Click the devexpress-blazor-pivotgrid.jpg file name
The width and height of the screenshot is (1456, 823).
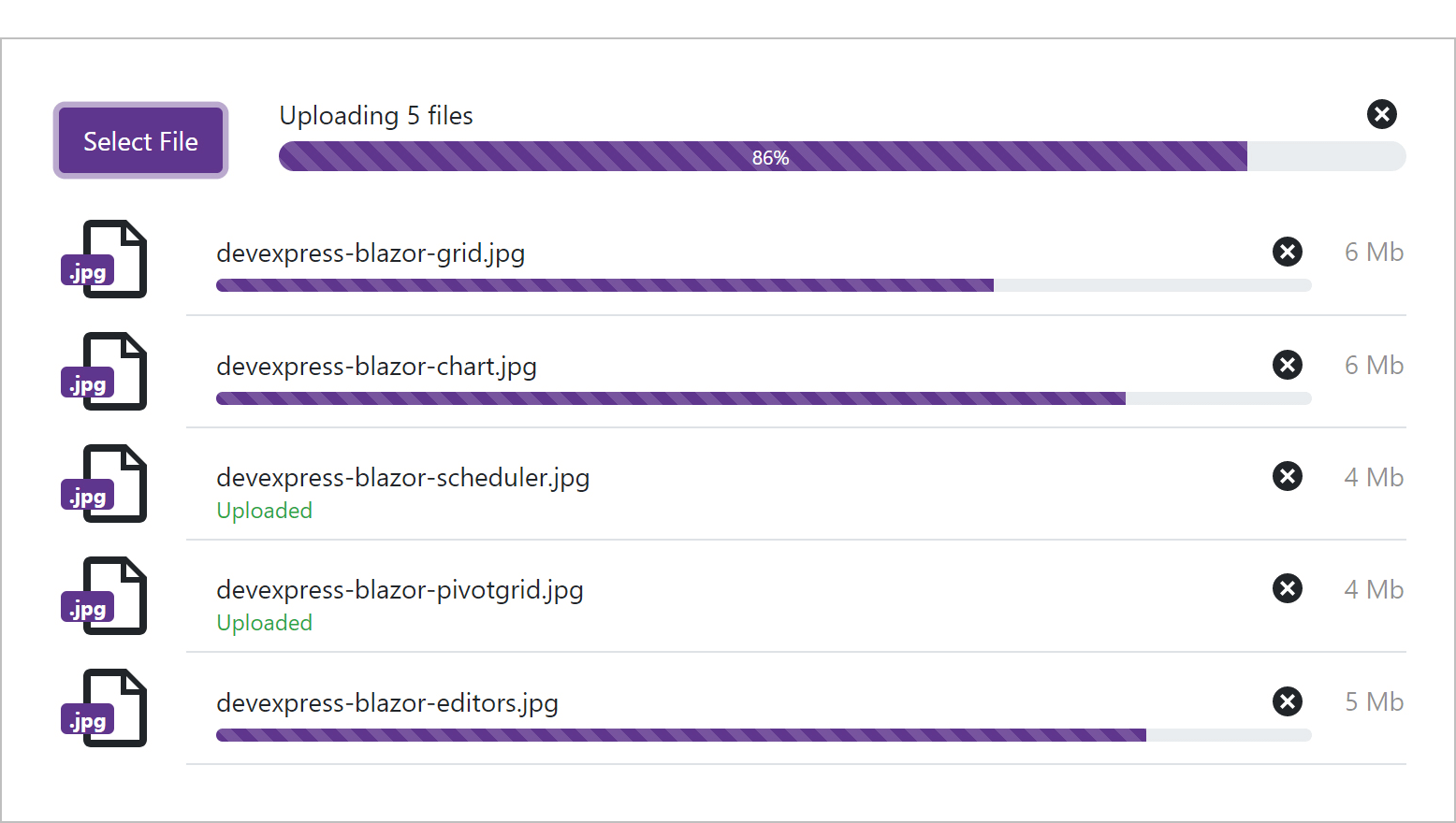point(400,590)
